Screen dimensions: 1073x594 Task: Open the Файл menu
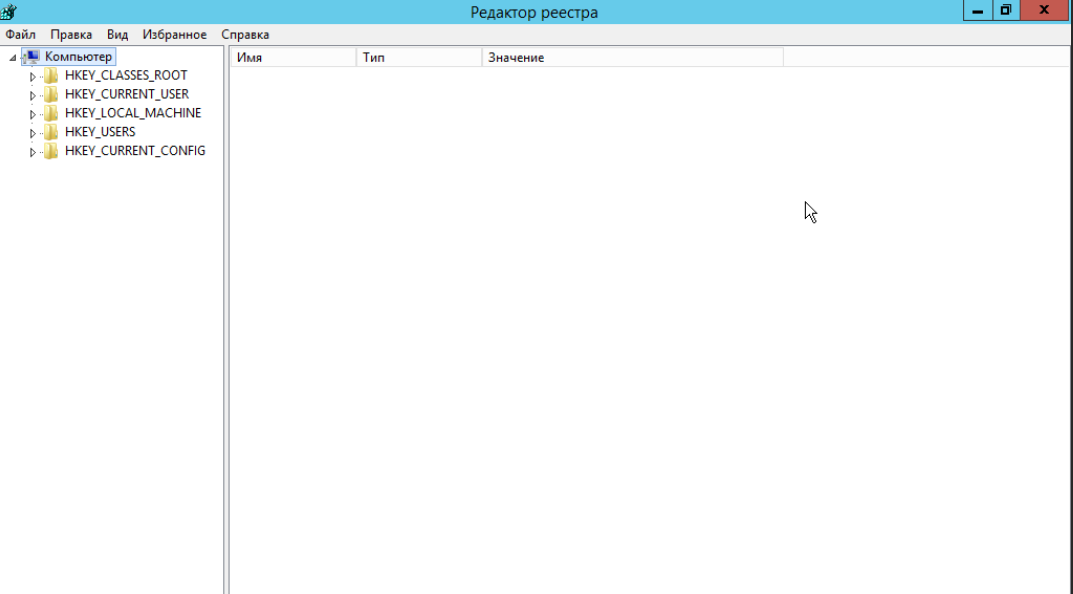20,35
